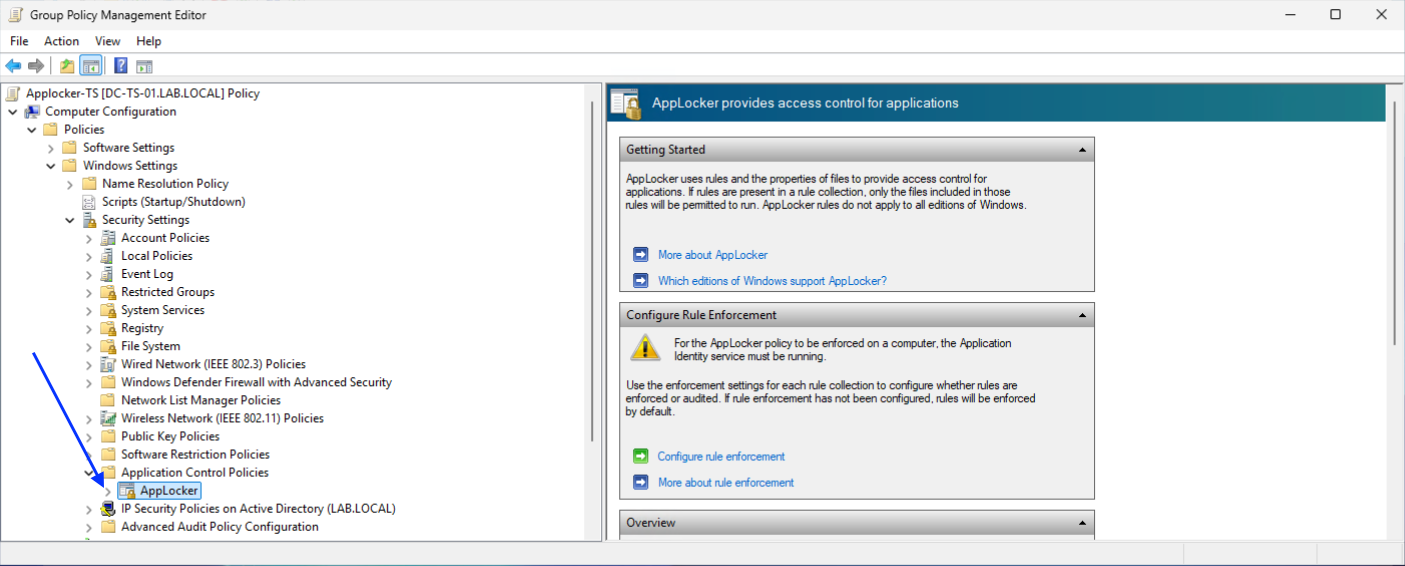Click the Show/Hide Action Pane toolbar icon
1405x566 pixels.
point(144,66)
